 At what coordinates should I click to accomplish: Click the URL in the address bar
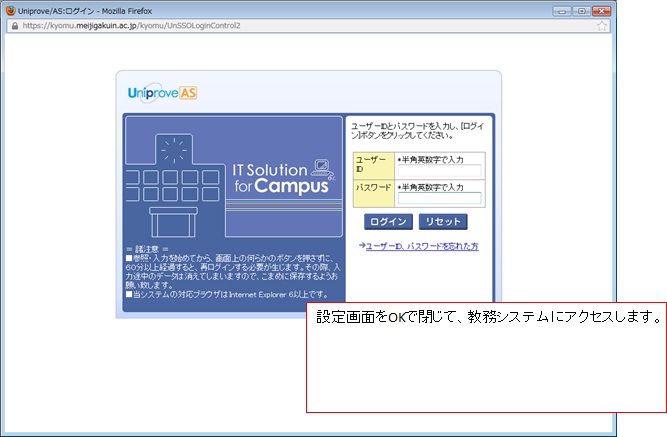click(x=131, y=26)
